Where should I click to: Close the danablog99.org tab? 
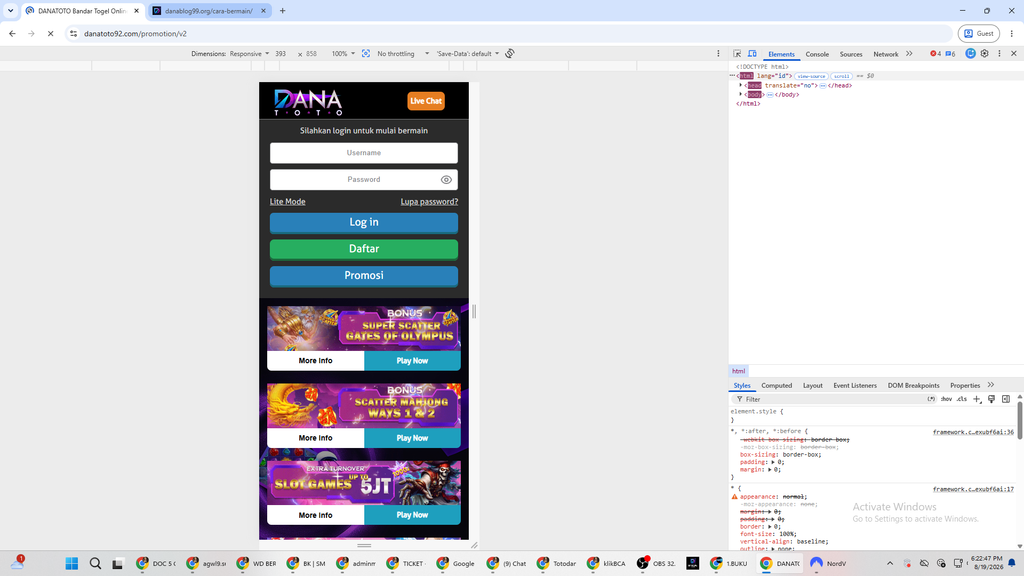pos(263,10)
